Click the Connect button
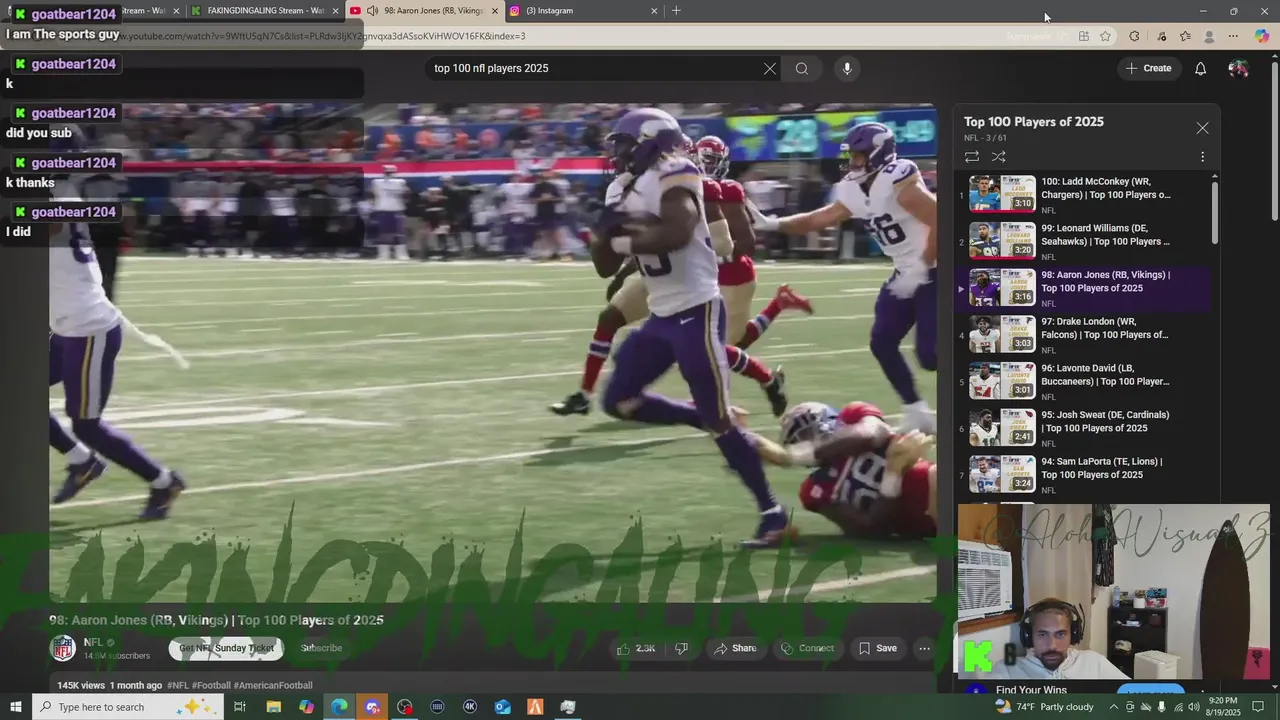Screen dimensions: 1280x720 [807, 648]
